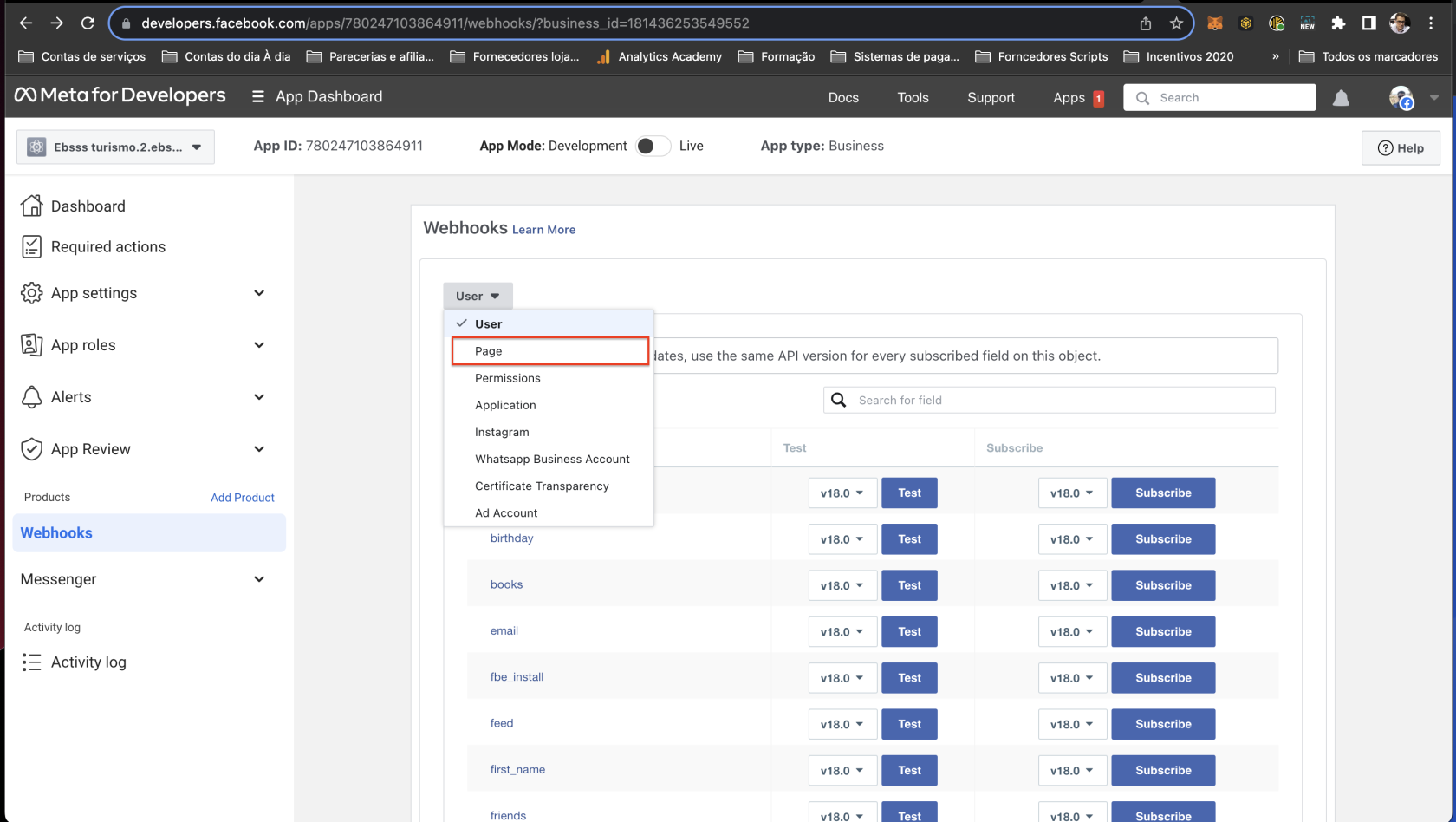
Task: Open Incentivos 2020 bookmark folder
Action: (x=1178, y=56)
